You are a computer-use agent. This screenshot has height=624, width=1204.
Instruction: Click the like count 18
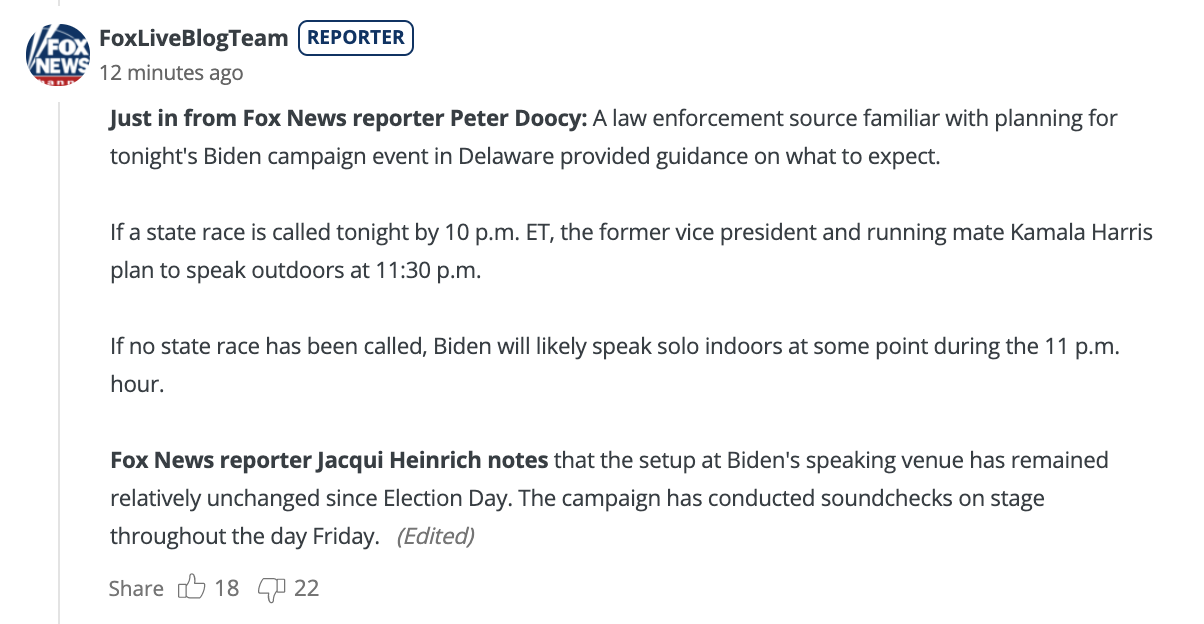tap(227, 588)
